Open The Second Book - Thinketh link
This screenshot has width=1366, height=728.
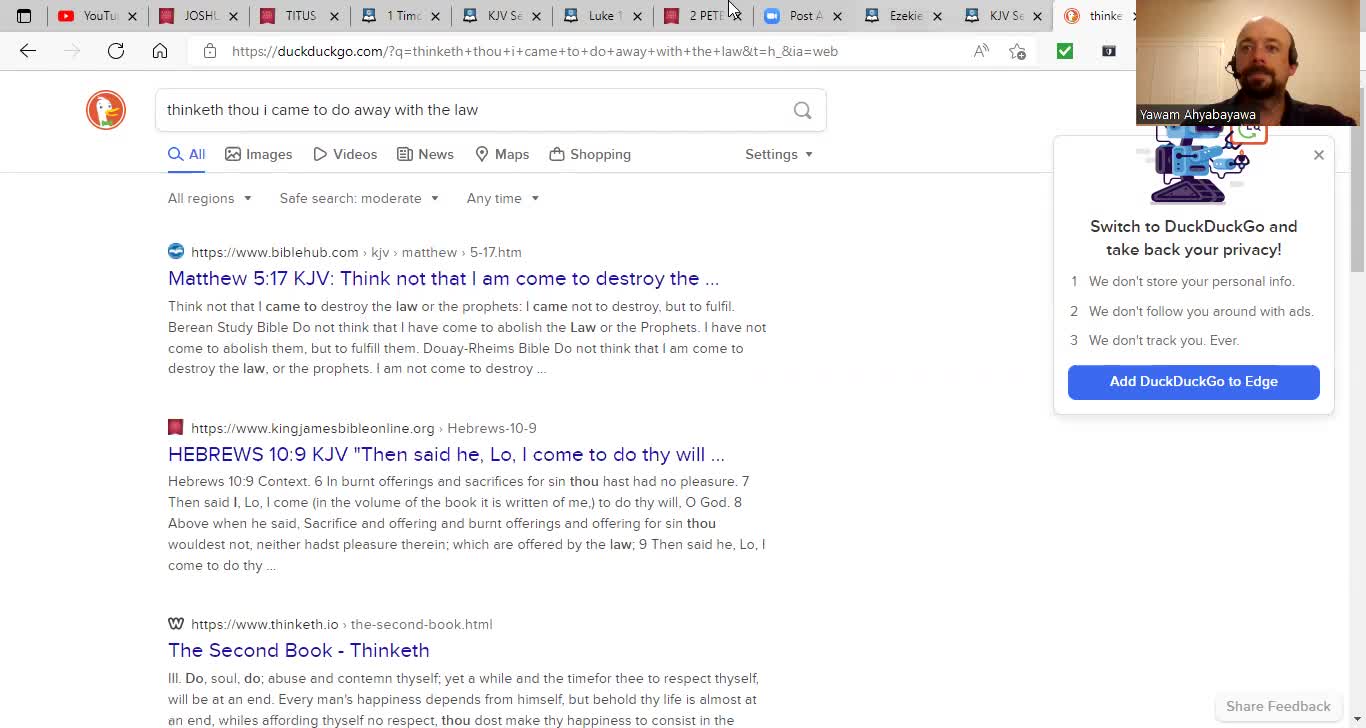pos(299,650)
